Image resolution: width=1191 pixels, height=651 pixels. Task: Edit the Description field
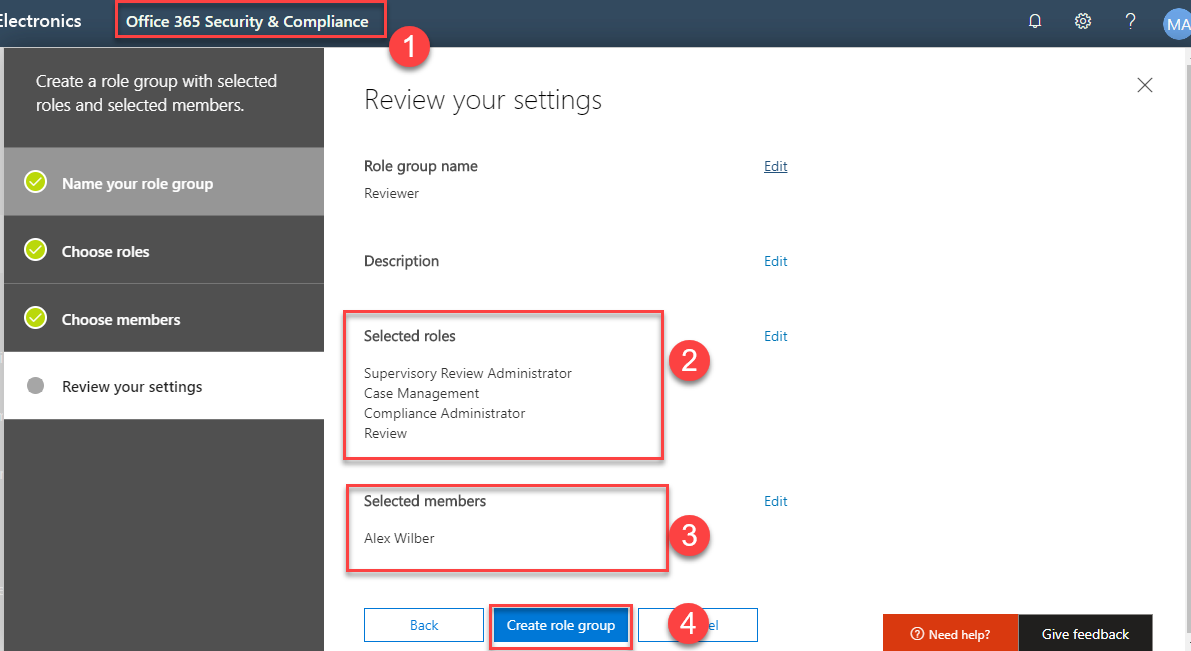click(x=775, y=261)
